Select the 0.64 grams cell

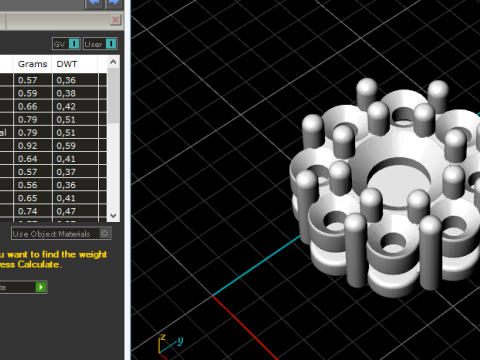pos(33,159)
